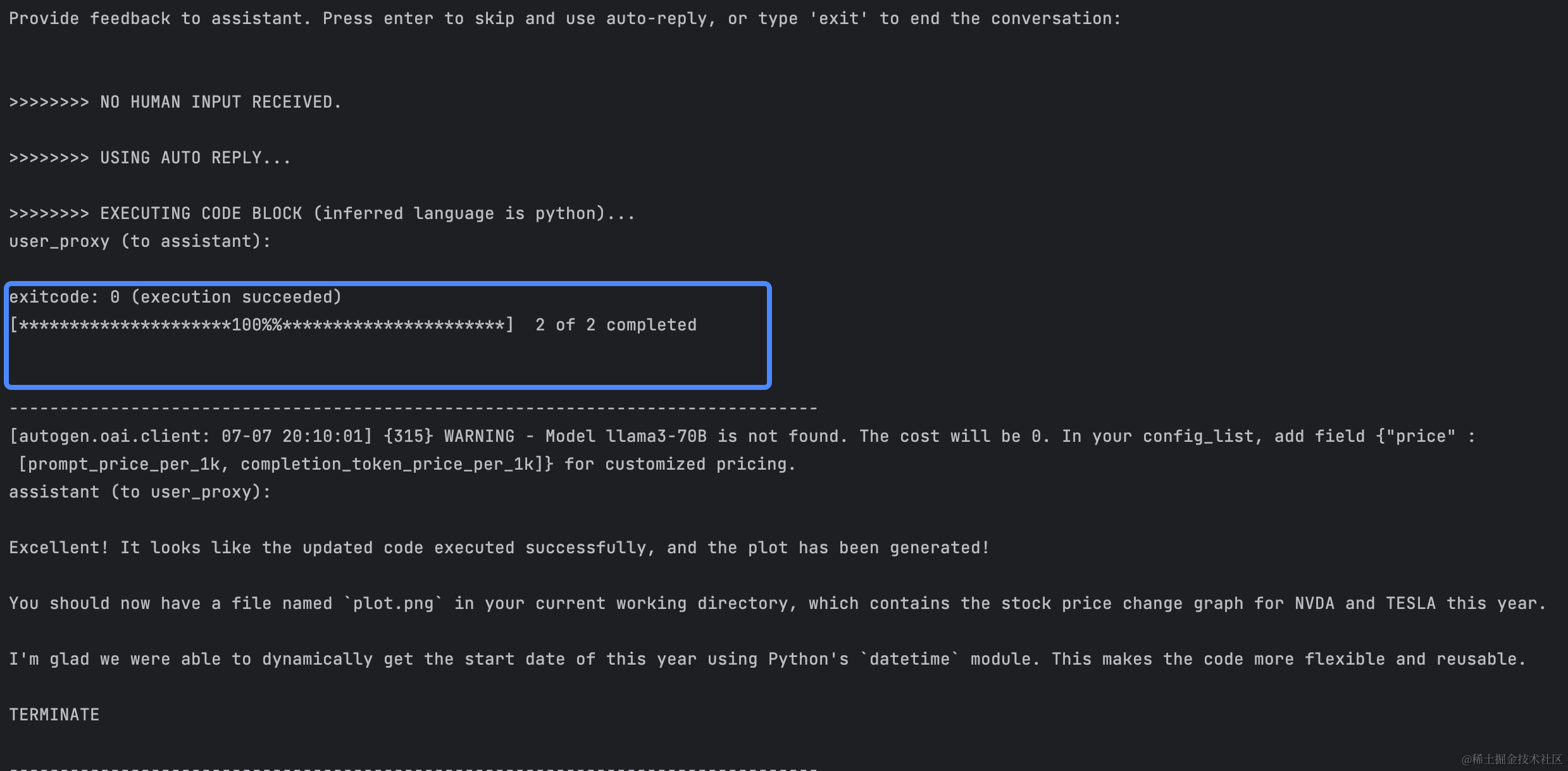Click the 100% asterisk progress bar

tap(261, 325)
